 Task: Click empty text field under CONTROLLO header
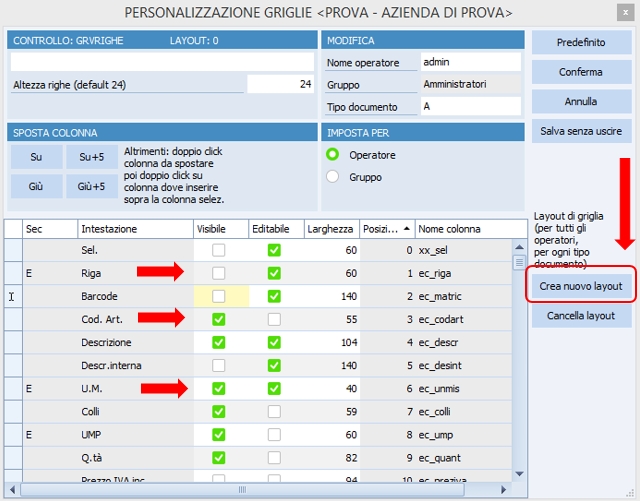[x=162, y=62]
